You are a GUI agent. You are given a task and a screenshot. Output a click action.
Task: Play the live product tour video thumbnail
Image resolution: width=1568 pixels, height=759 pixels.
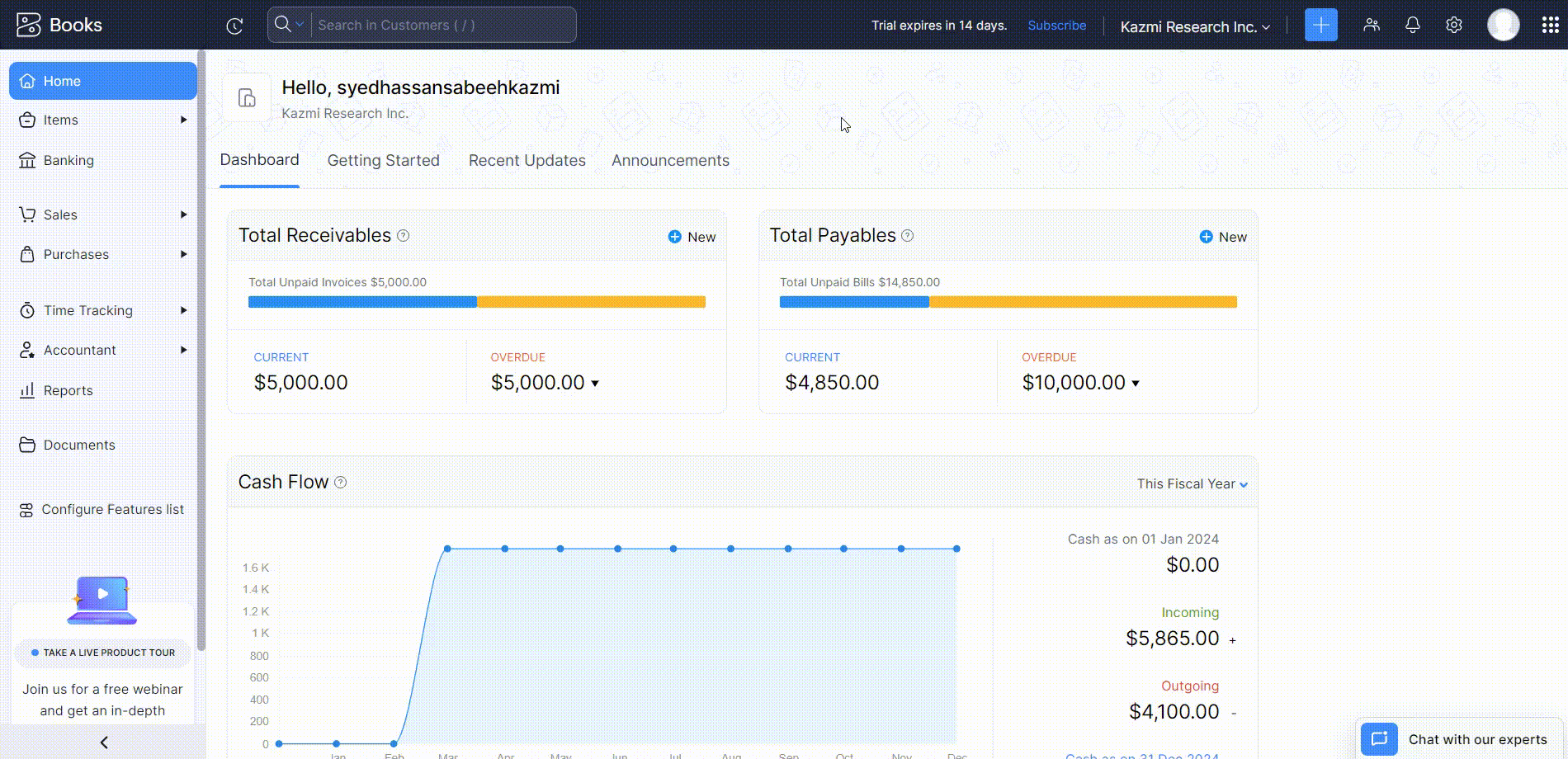pyautogui.click(x=102, y=601)
